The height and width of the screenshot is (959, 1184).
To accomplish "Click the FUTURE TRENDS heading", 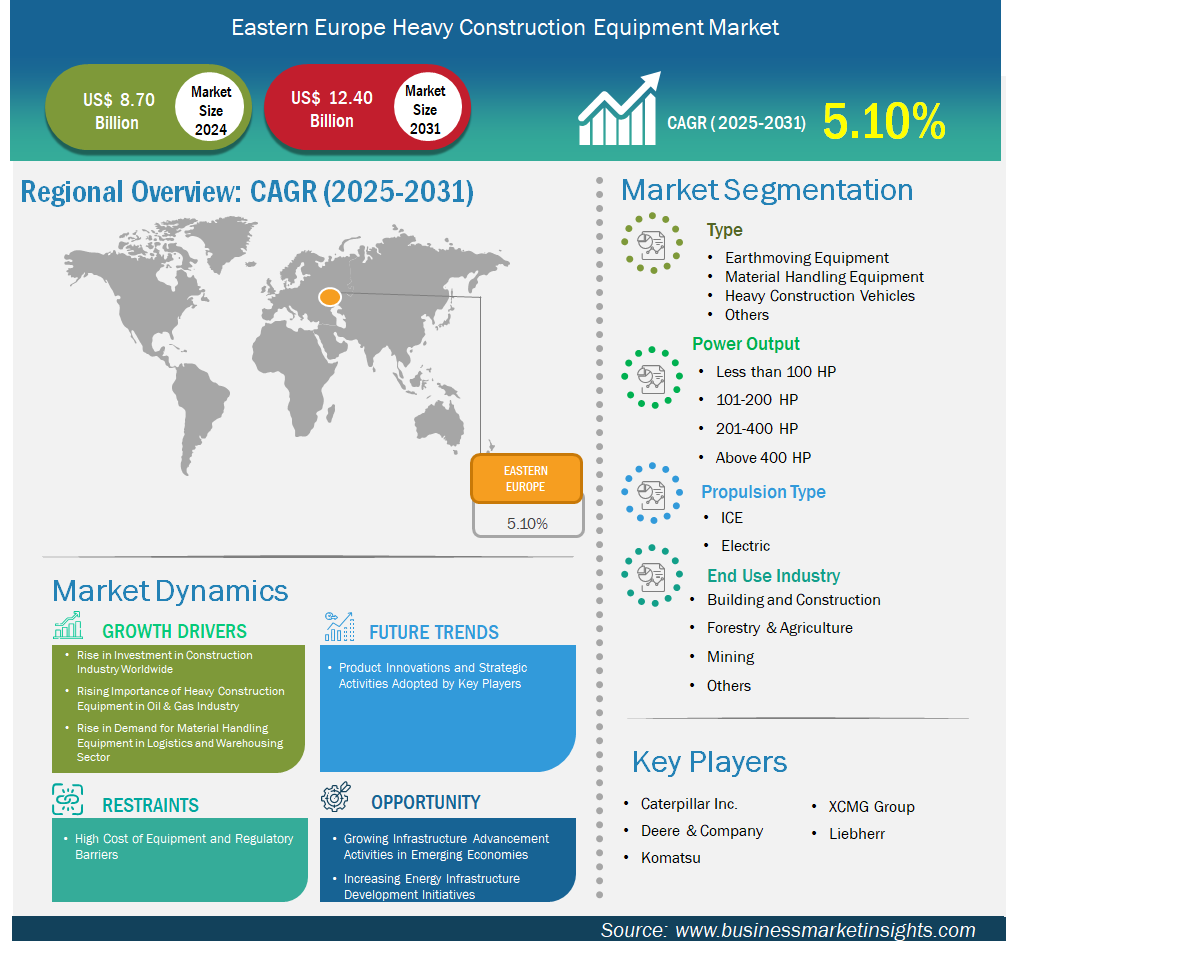I will click(434, 632).
